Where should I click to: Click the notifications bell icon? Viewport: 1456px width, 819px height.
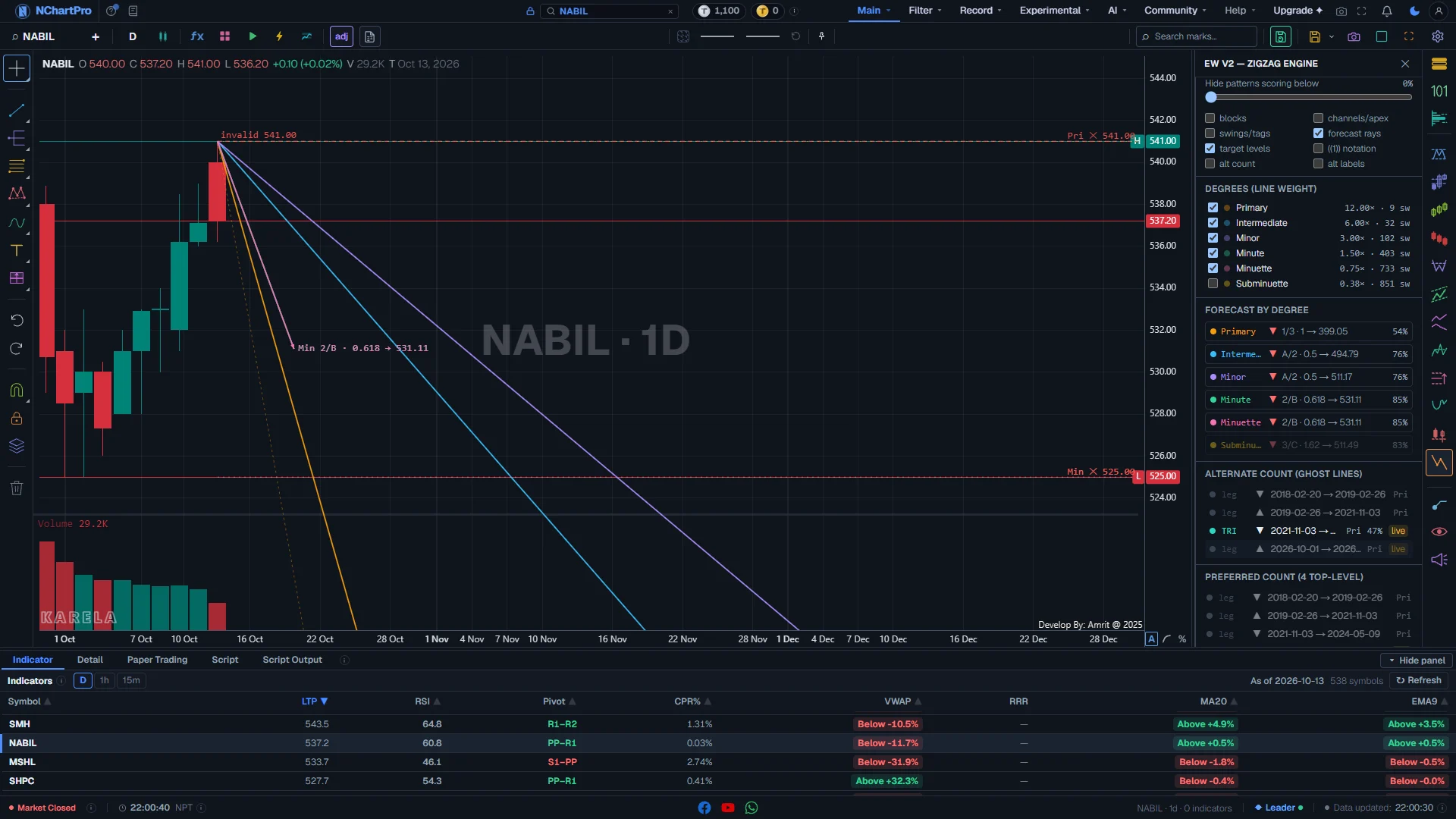pos(1386,11)
